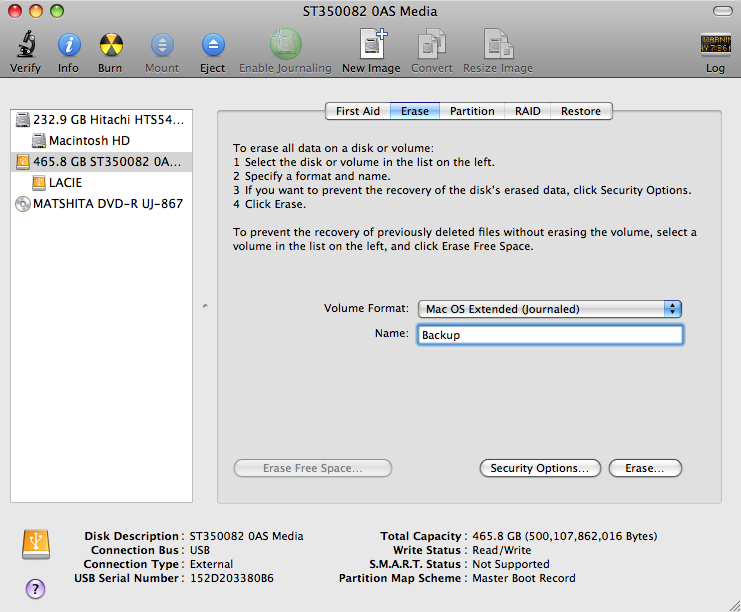Click the sidebar splitter handle dot
The image size is (741, 612).
click(x=205, y=306)
